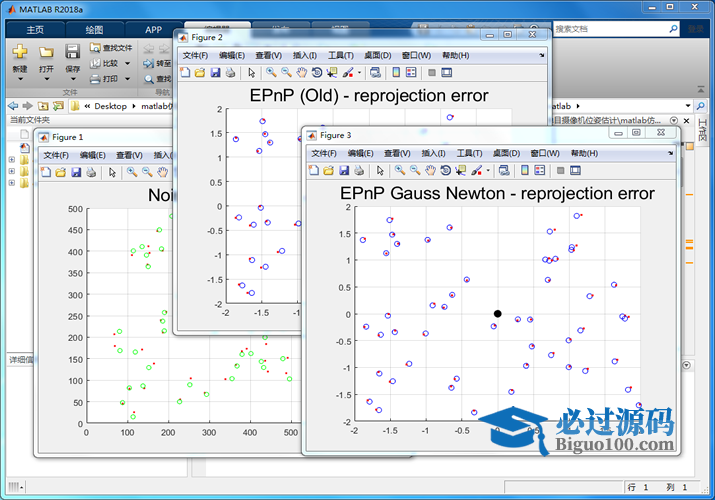Open 查看(V) menu in Figure 1
715x500 pixels.
(x=129, y=155)
